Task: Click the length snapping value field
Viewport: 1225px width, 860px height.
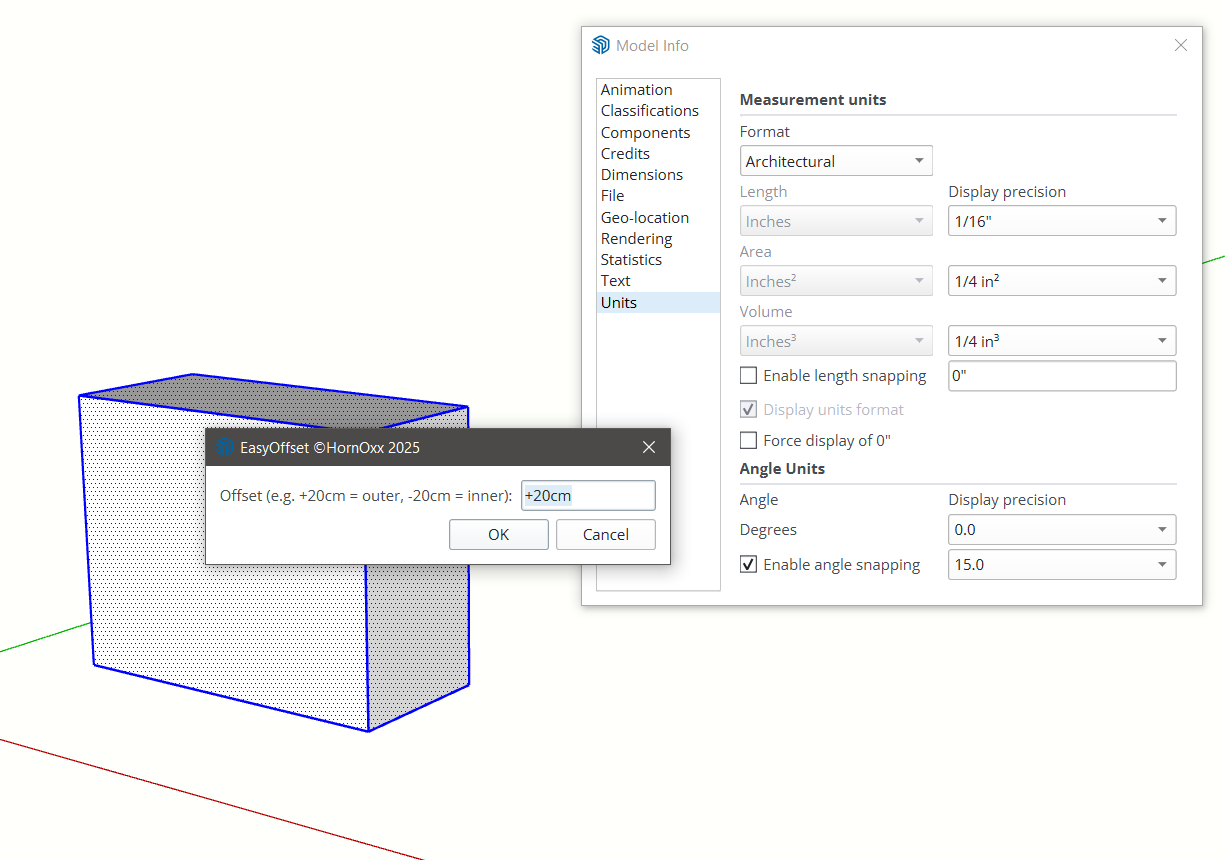Action: click(x=1061, y=376)
